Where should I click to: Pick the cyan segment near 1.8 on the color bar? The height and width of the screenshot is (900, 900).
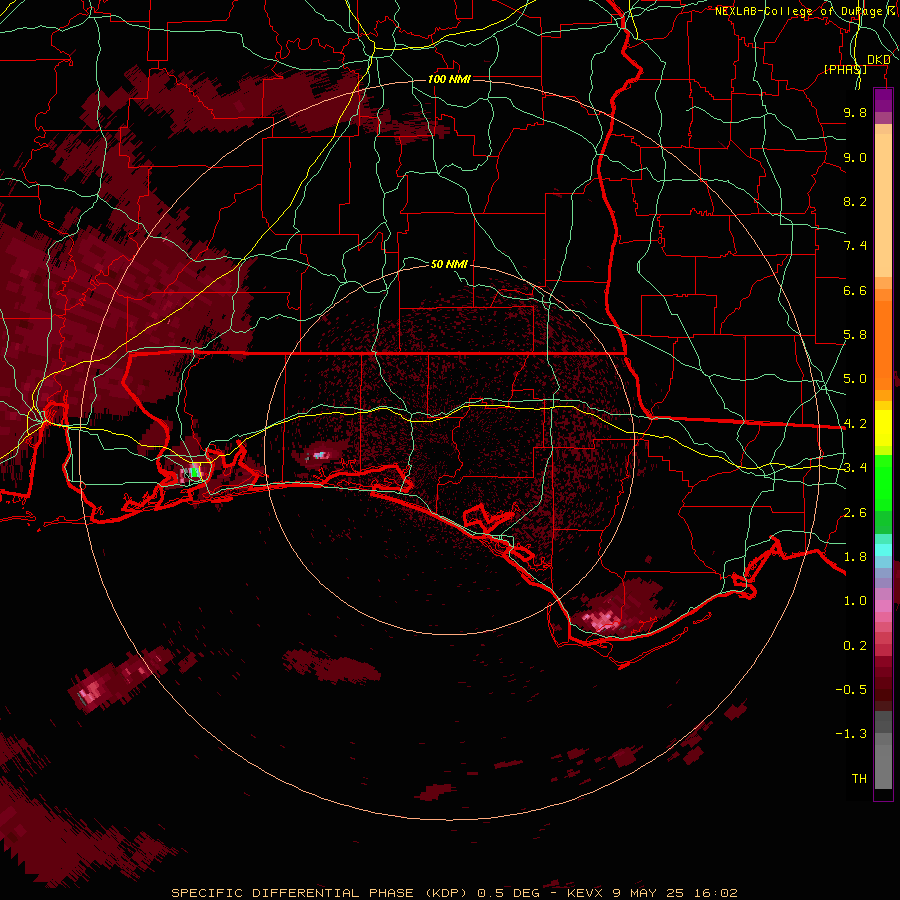tap(883, 550)
